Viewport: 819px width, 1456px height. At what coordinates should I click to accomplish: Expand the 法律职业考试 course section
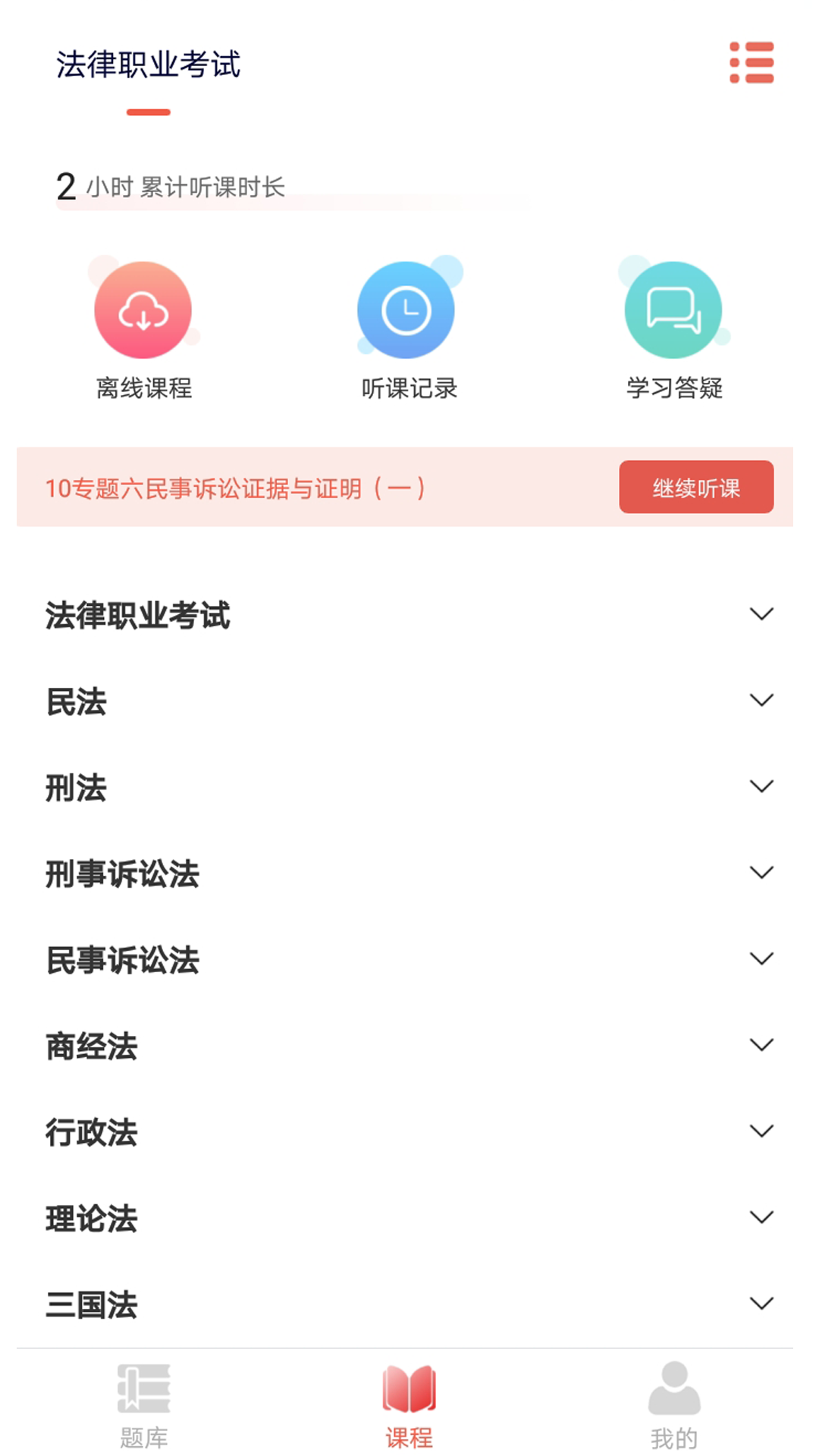click(x=761, y=614)
